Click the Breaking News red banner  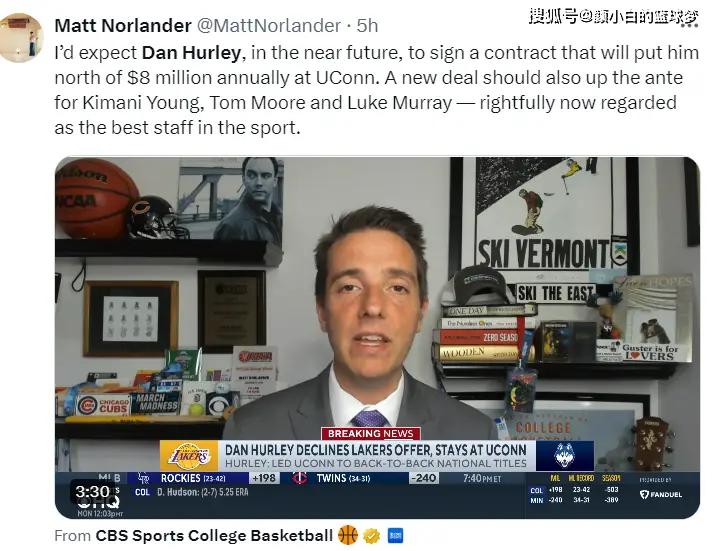371,434
